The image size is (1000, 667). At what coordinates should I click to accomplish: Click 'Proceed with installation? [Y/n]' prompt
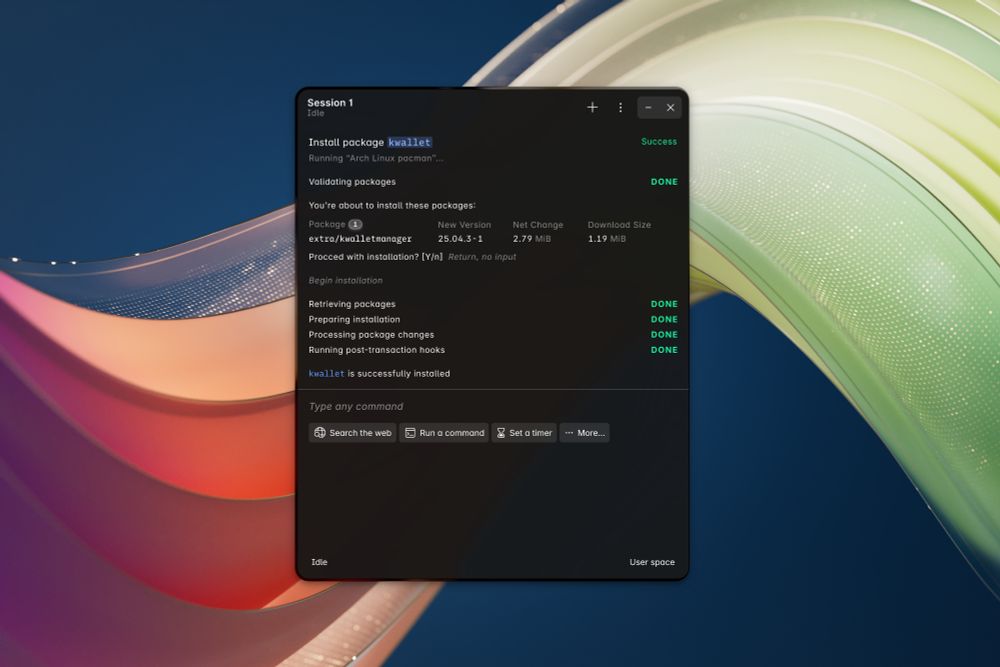(x=376, y=257)
